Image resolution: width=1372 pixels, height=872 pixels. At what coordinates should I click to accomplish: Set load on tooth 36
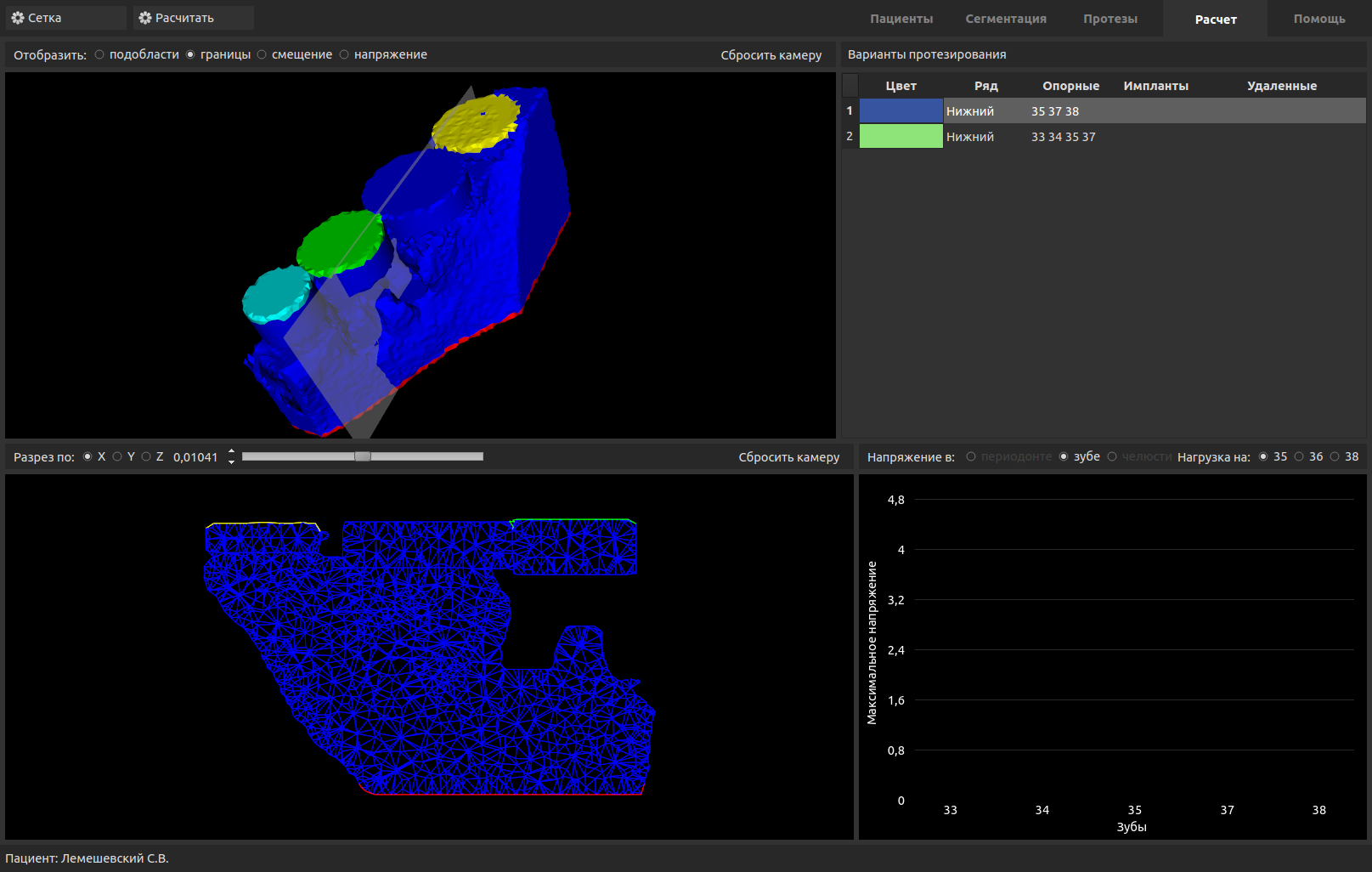click(1299, 456)
